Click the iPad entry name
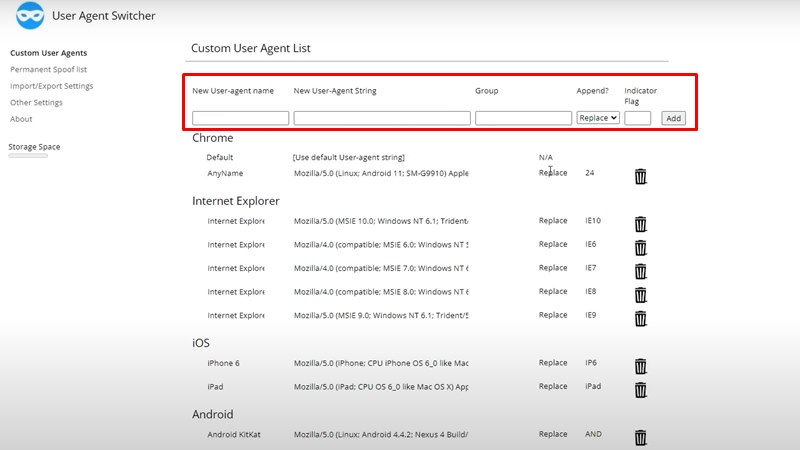The height and width of the screenshot is (450, 800). [x=215, y=387]
